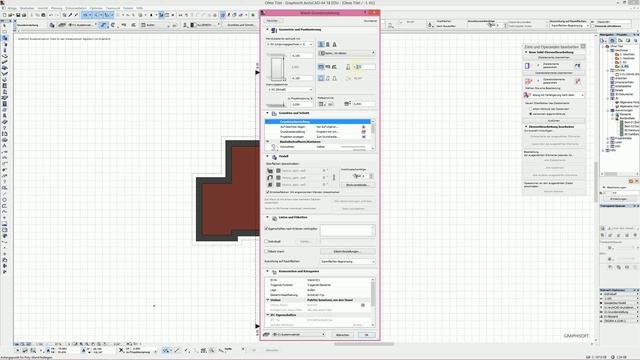Open the 'Planung' menu

tap(56, 8)
